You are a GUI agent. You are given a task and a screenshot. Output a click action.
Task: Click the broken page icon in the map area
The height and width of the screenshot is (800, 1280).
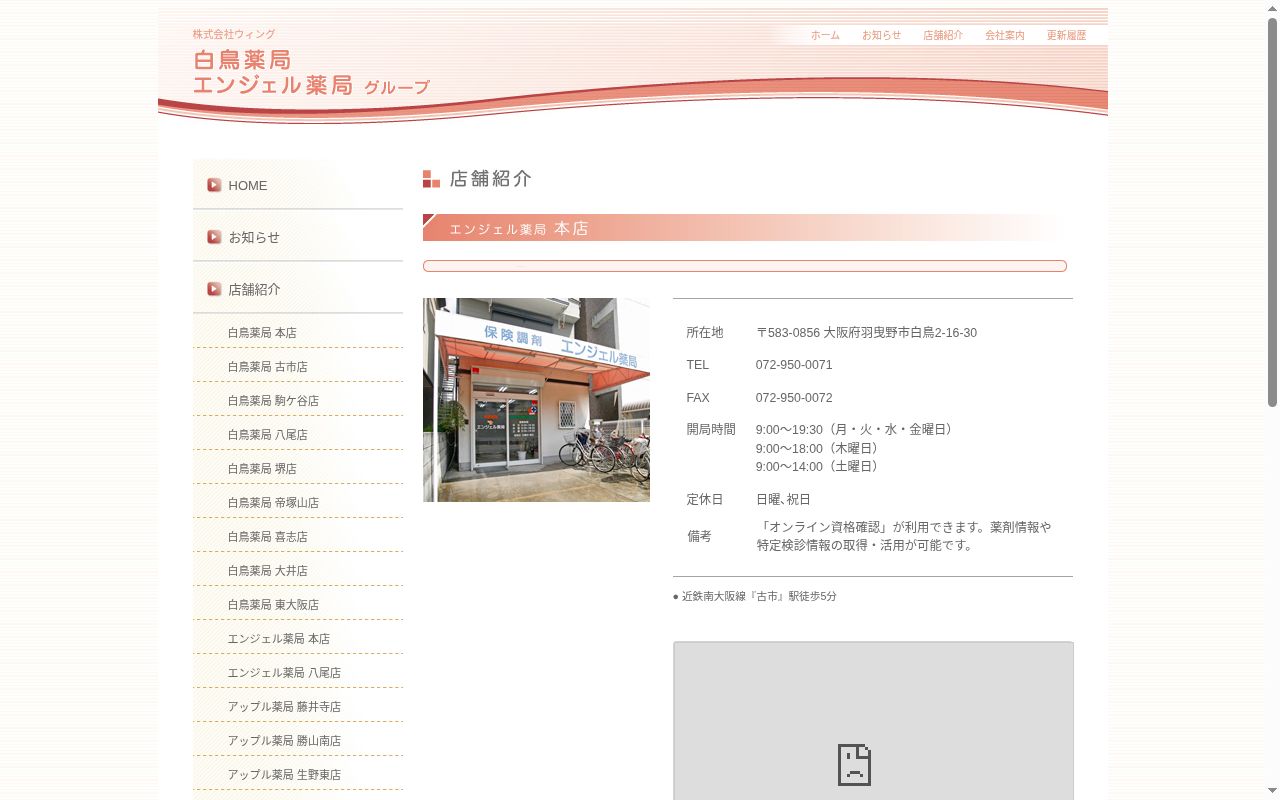(854, 764)
